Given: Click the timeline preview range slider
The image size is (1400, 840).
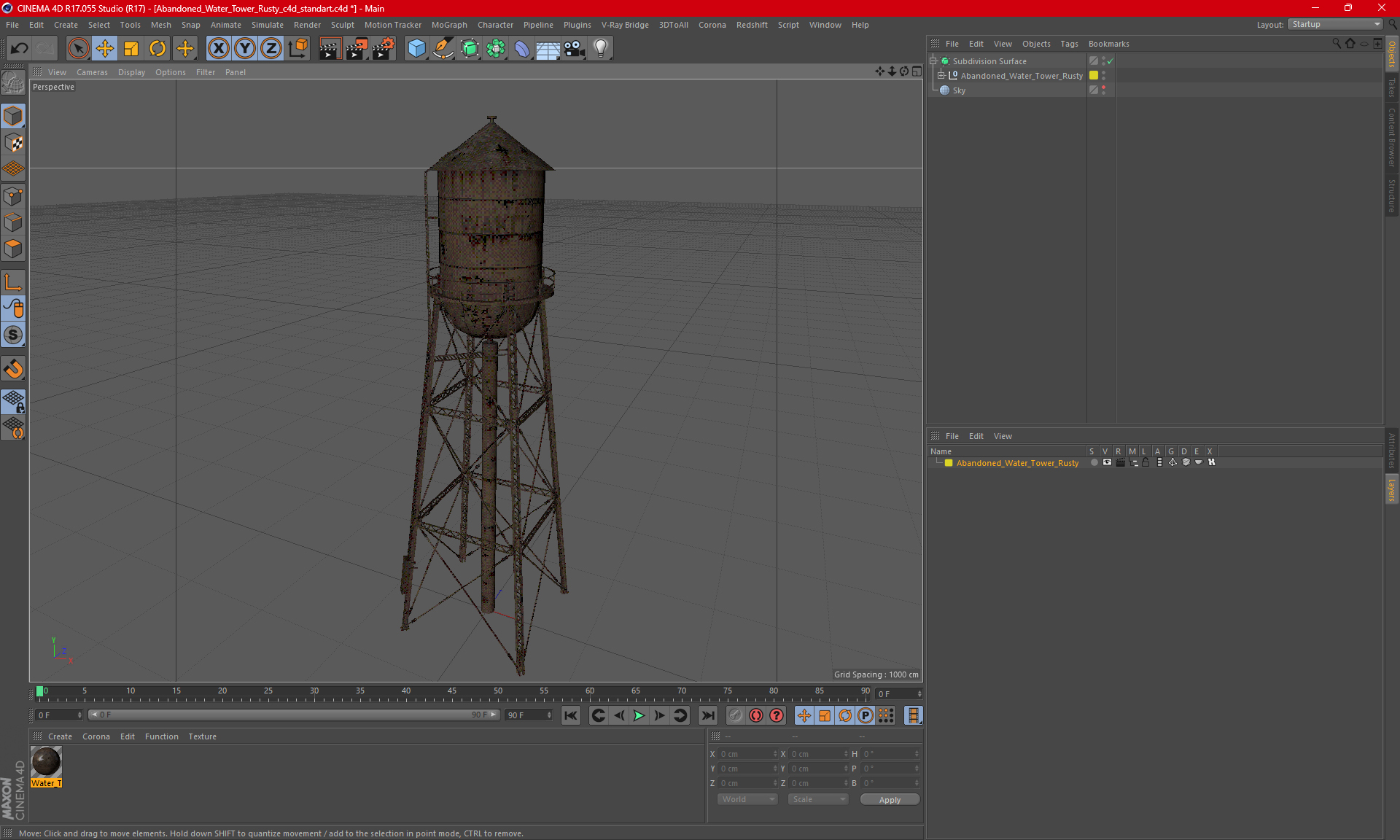Looking at the screenshot, I should [293, 715].
